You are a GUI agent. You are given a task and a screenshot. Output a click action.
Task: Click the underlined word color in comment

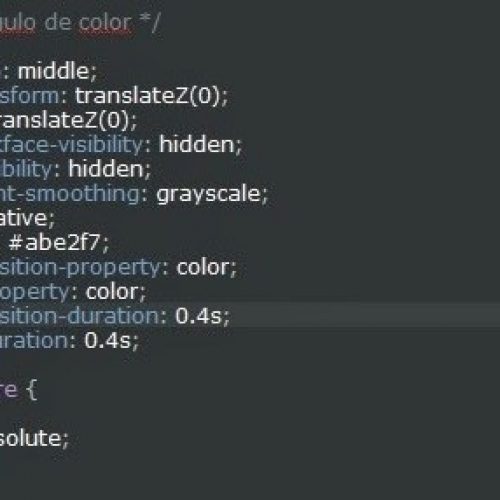(105, 23)
